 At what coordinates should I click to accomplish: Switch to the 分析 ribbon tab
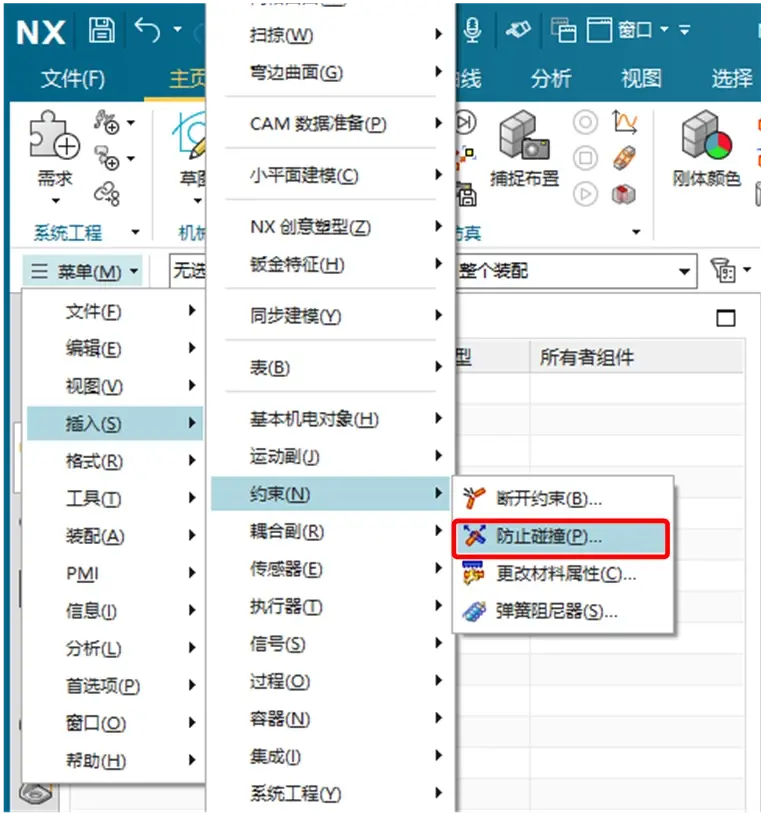[x=551, y=79]
